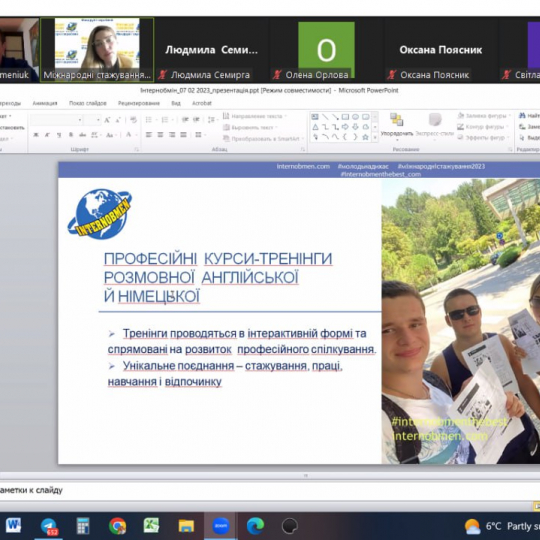Image resolution: width=540 pixels, height=540 pixels.
Task: Open Microsoft Edge from the taskbar
Action: (255, 526)
